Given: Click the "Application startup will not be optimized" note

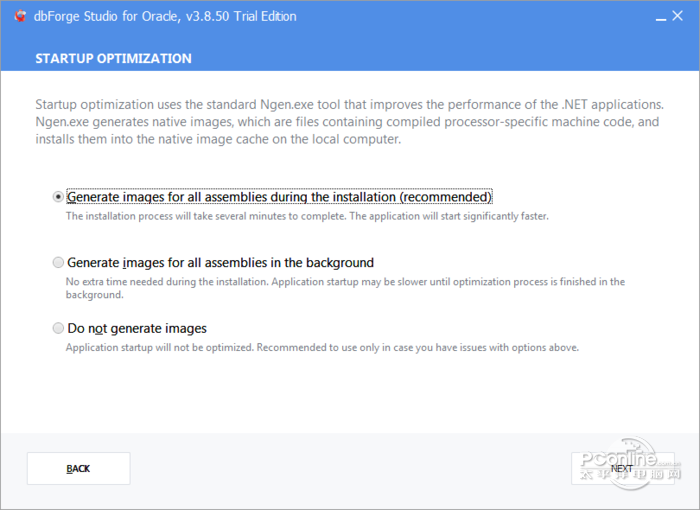Looking at the screenshot, I should pos(322,347).
